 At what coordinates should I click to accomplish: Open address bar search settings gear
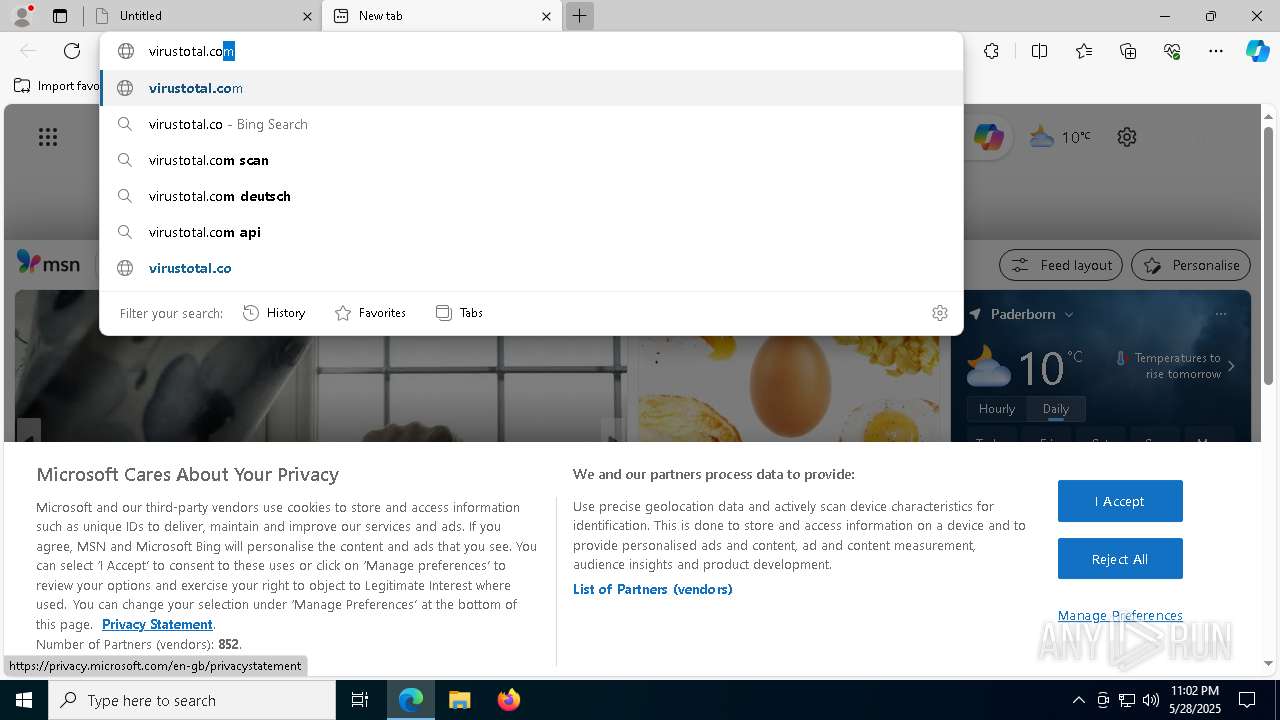tap(940, 313)
